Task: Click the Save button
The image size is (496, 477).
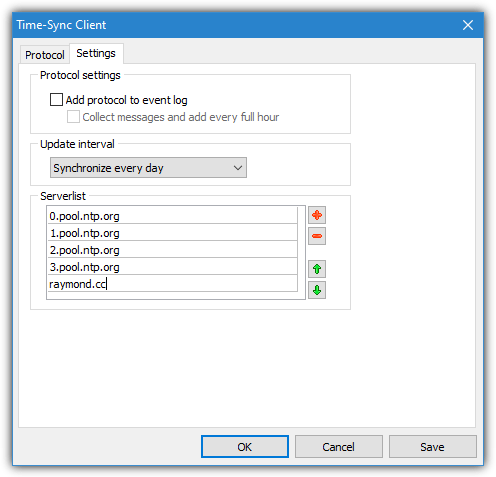Action: tap(432, 447)
